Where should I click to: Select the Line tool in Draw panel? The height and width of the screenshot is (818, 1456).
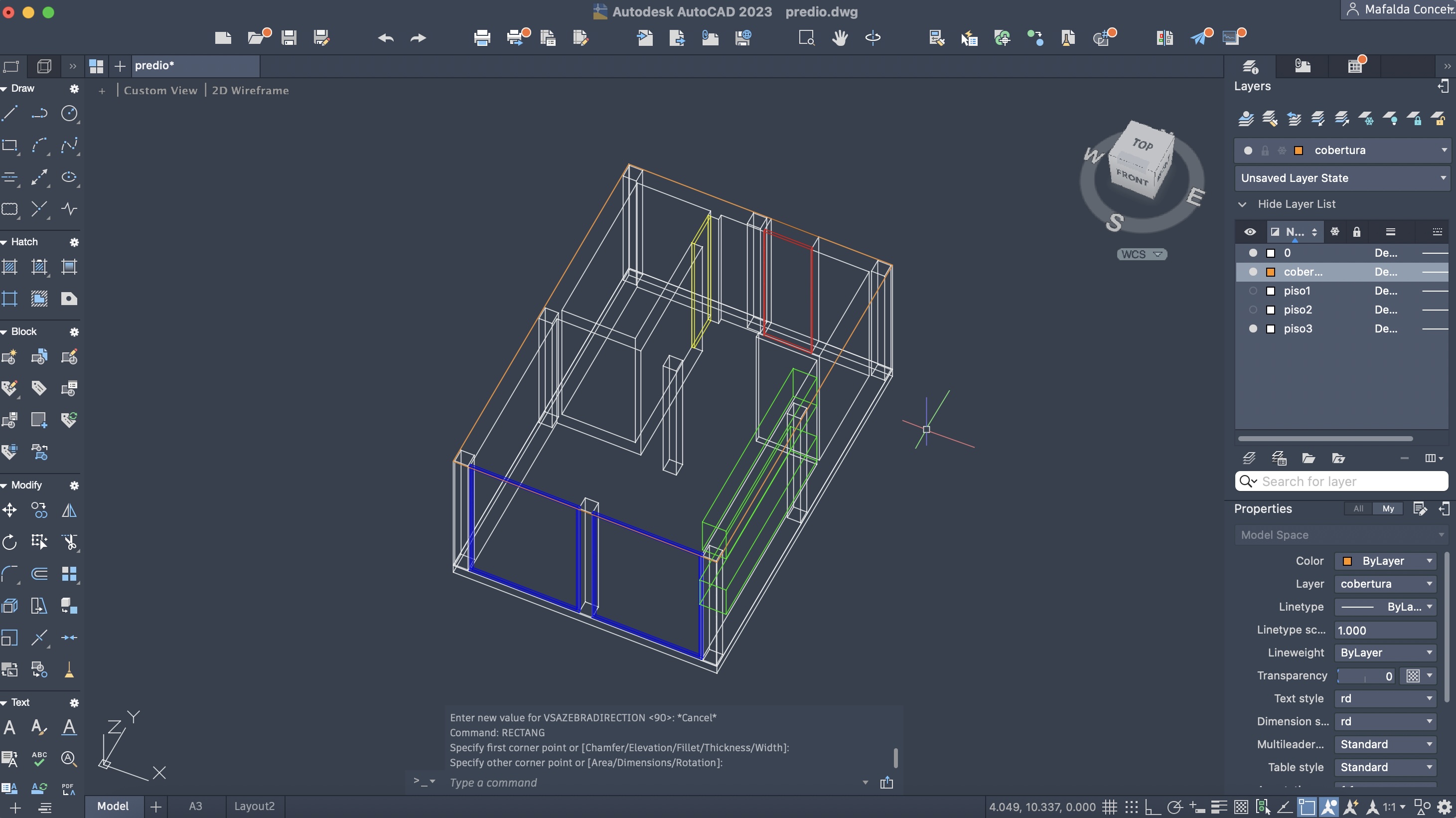tap(9, 113)
